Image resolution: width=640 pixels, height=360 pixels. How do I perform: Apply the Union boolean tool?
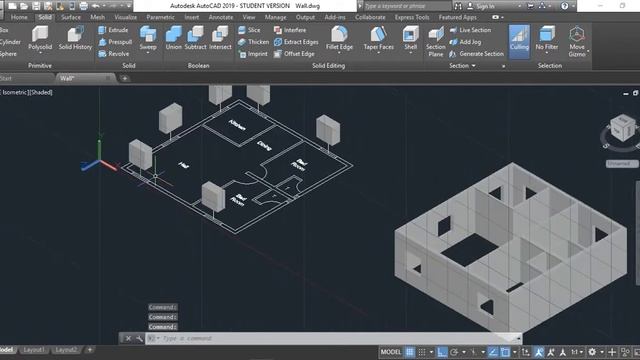point(173,38)
